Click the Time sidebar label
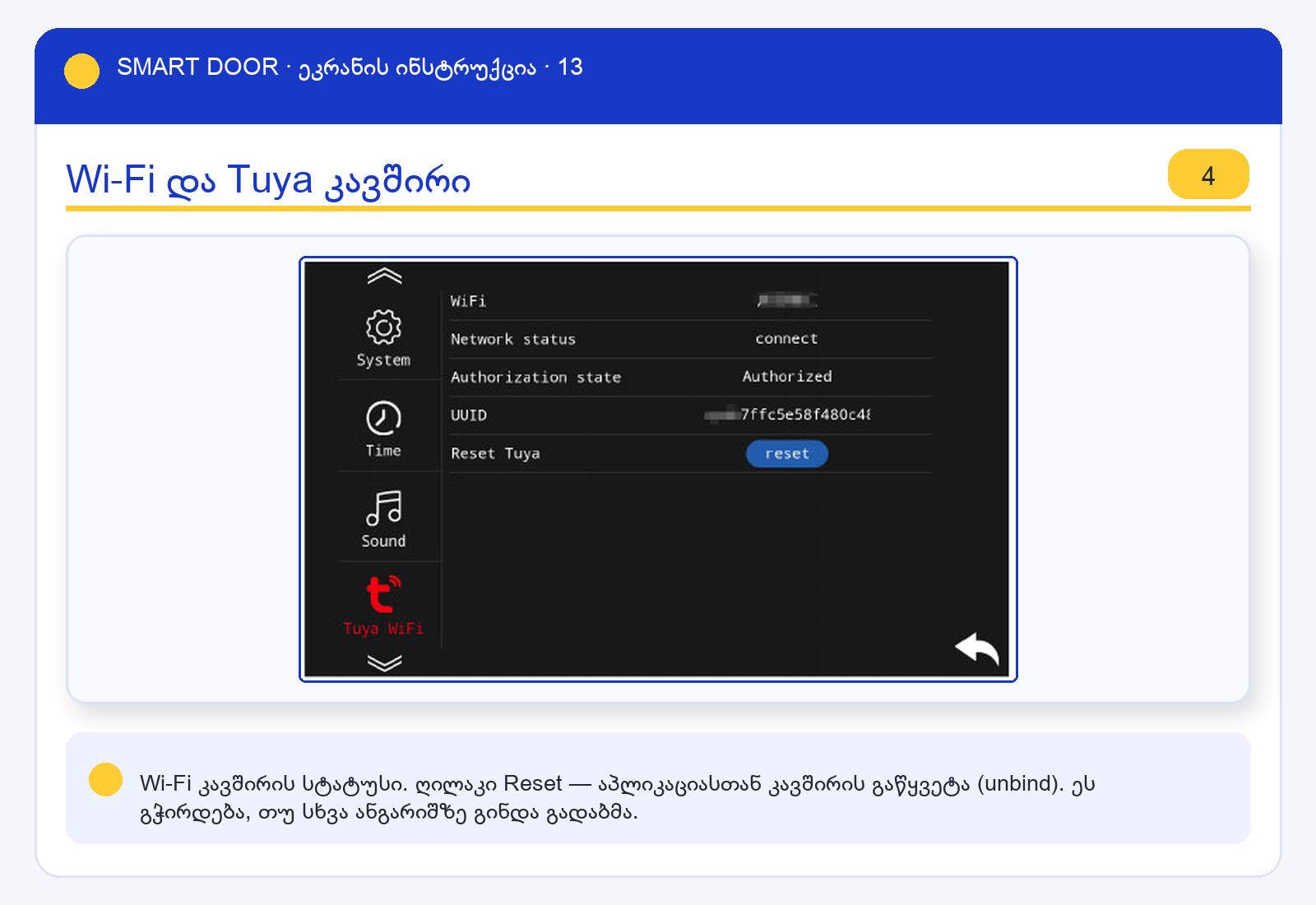Viewport: 1316px width, 905px height. tap(383, 450)
